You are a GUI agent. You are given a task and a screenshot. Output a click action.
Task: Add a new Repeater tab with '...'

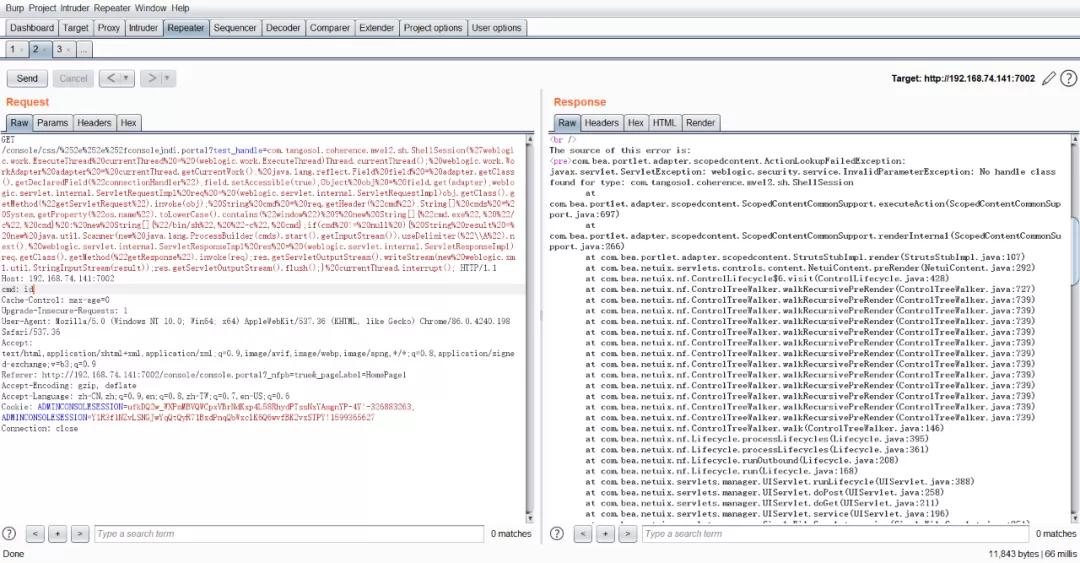pos(83,50)
